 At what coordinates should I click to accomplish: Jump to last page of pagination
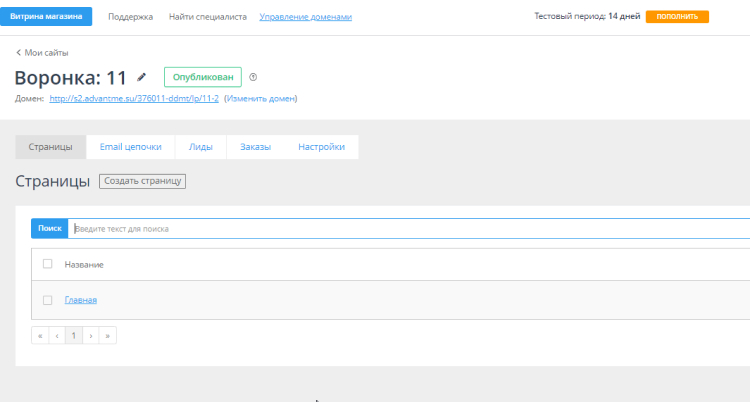click(108, 336)
